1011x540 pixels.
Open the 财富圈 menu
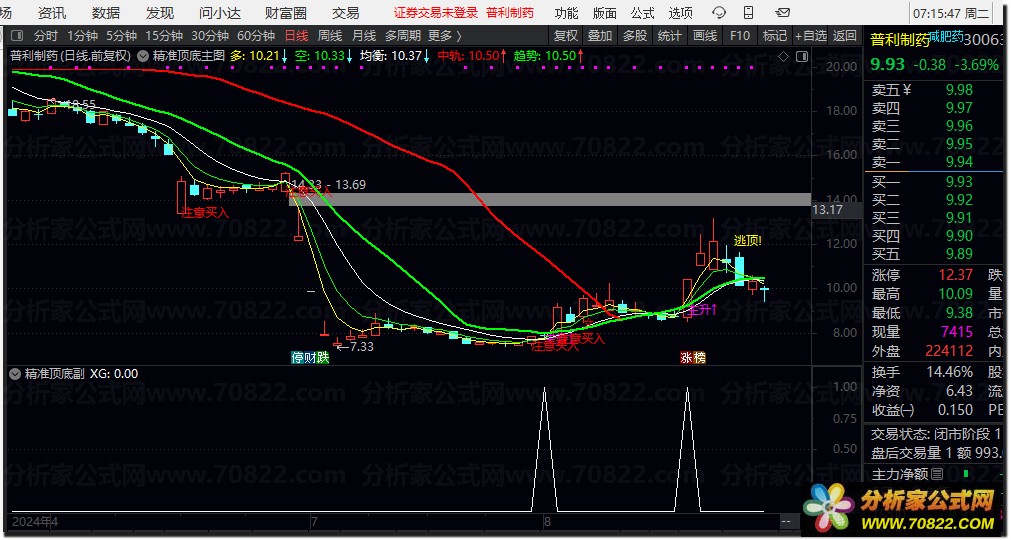point(286,12)
